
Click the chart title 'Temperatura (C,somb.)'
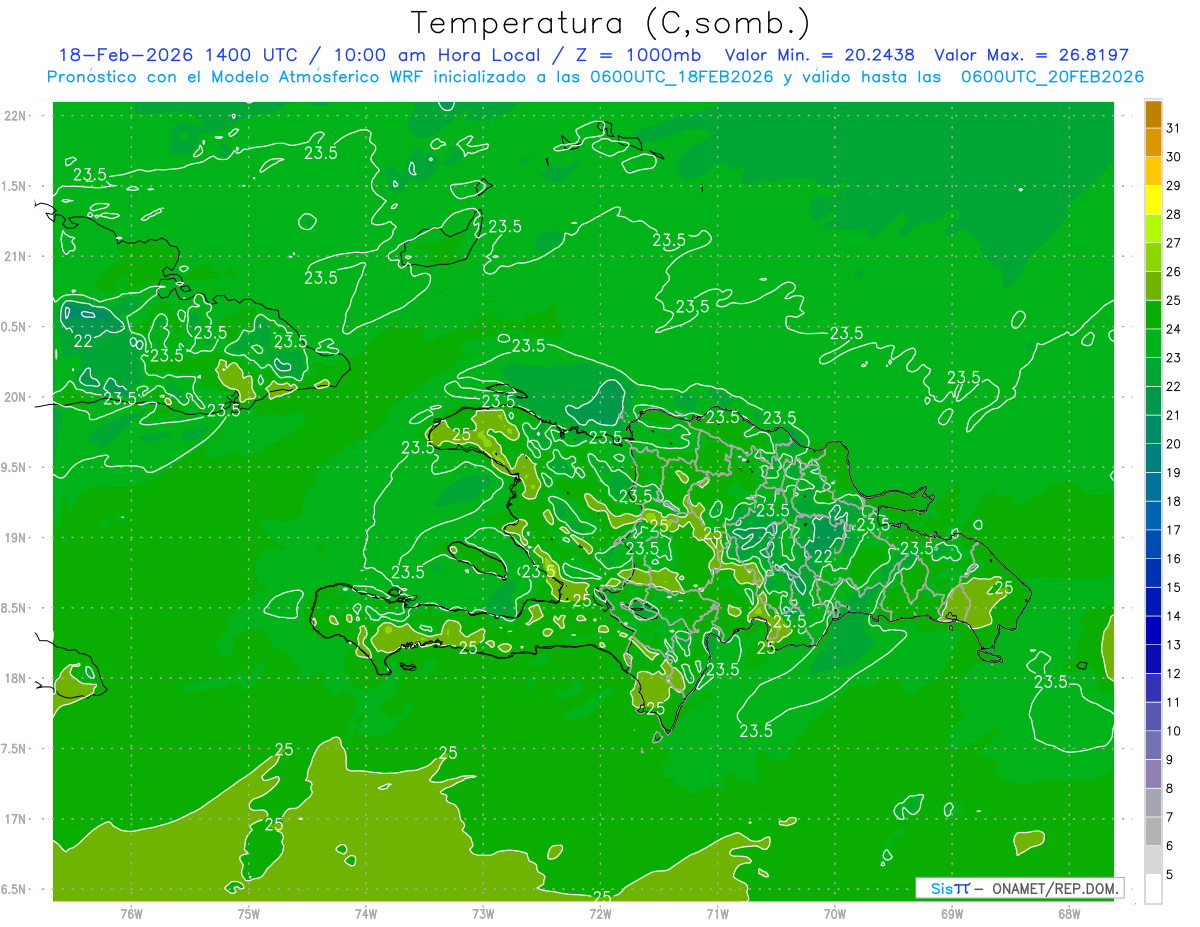(611, 22)
